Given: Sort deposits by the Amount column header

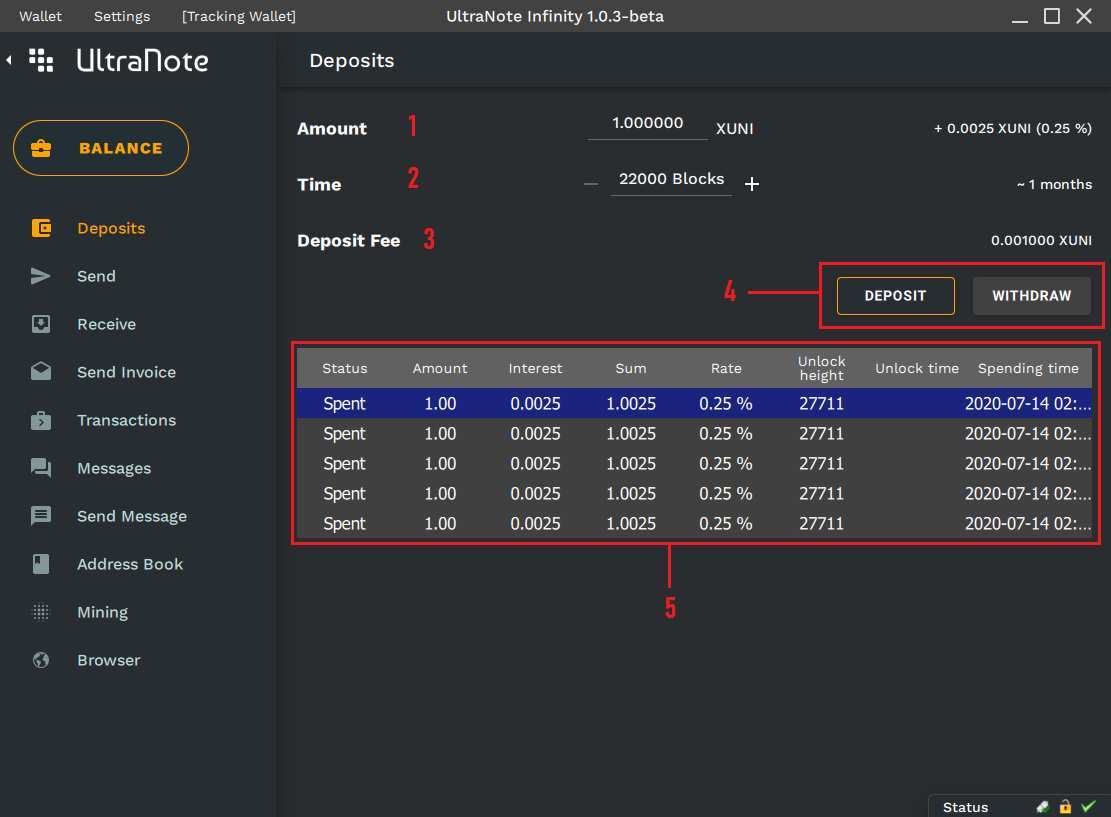Looking at the screenshot, I should click(440, 368).
